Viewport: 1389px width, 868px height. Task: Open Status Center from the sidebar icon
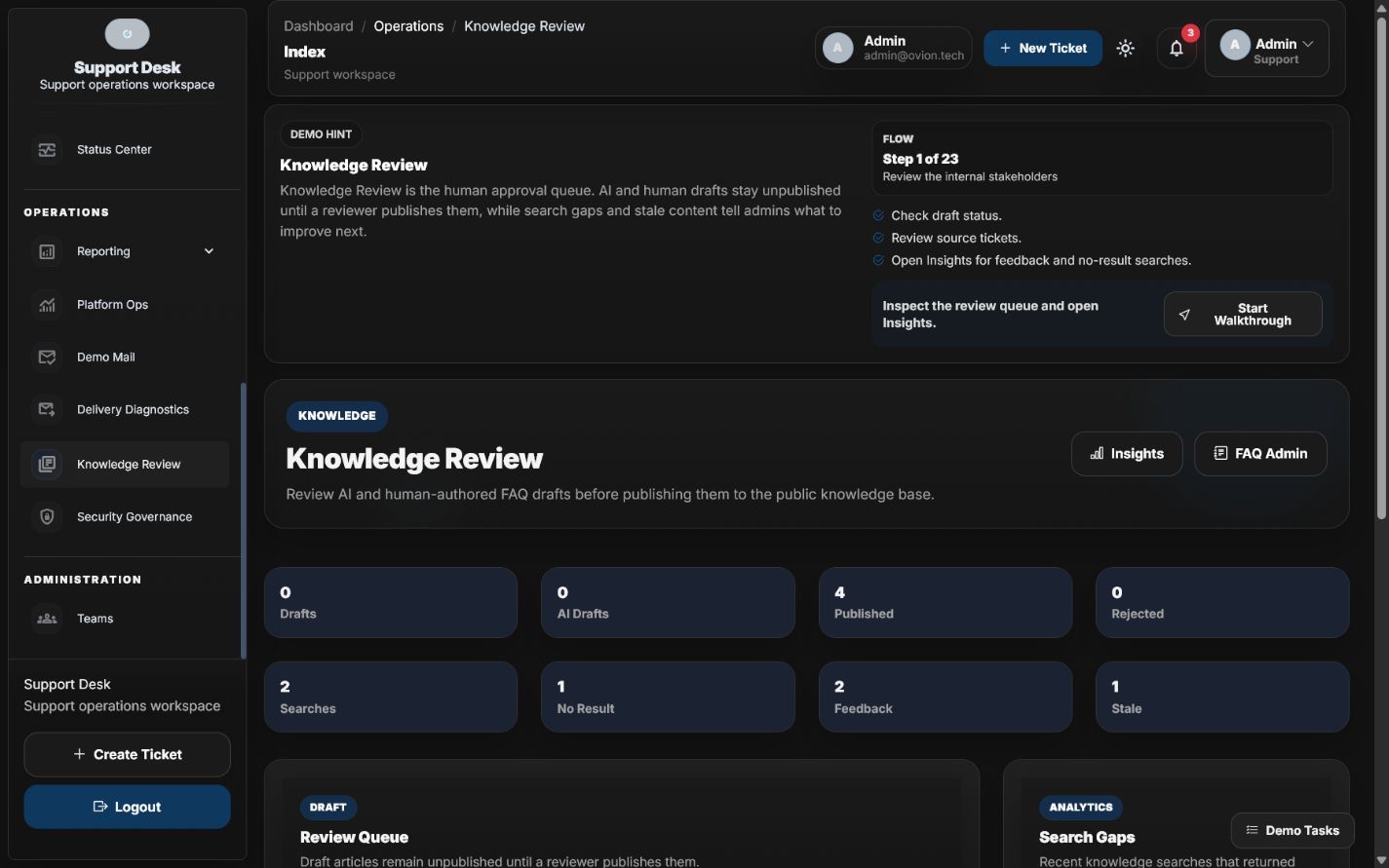tap(47, 150)
